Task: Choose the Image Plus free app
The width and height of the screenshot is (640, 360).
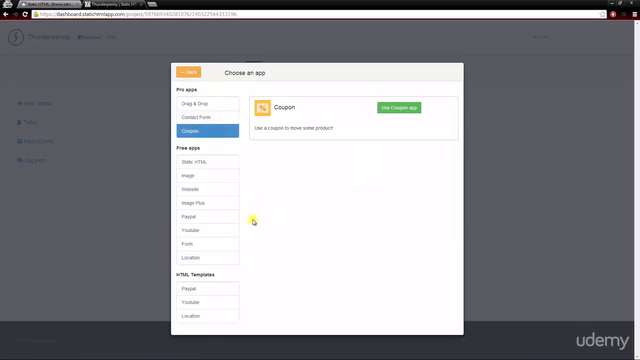Action: tap(208, 203)
